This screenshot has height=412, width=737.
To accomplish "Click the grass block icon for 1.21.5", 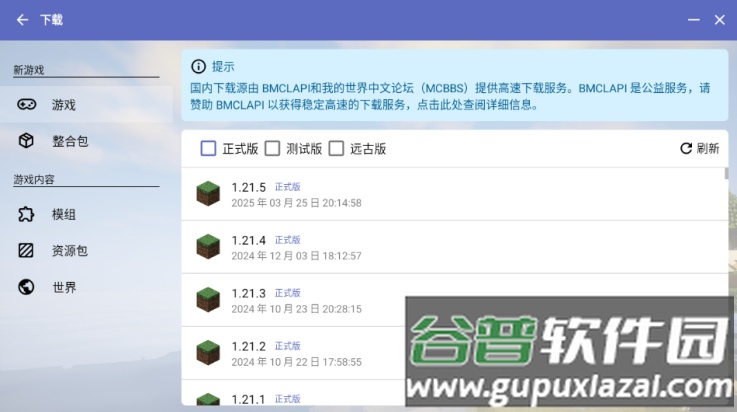I will click(207, 194).
